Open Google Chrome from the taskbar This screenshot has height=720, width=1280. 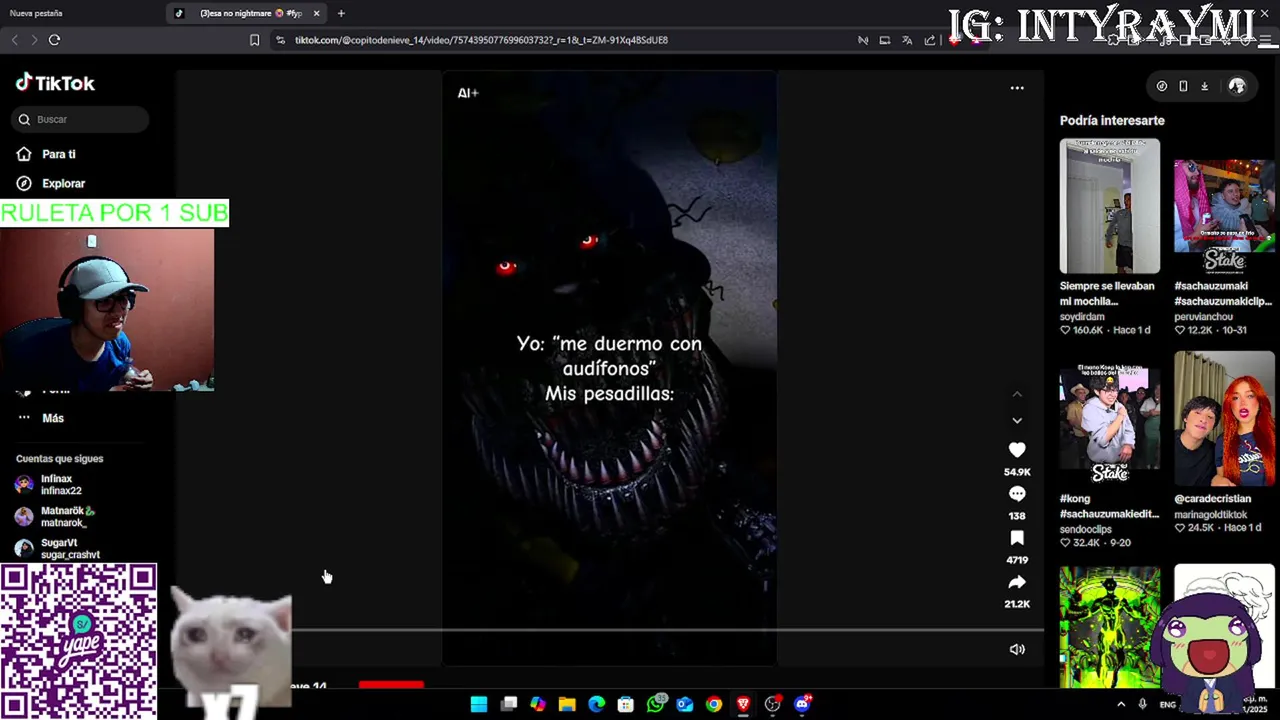pos(714,704)
